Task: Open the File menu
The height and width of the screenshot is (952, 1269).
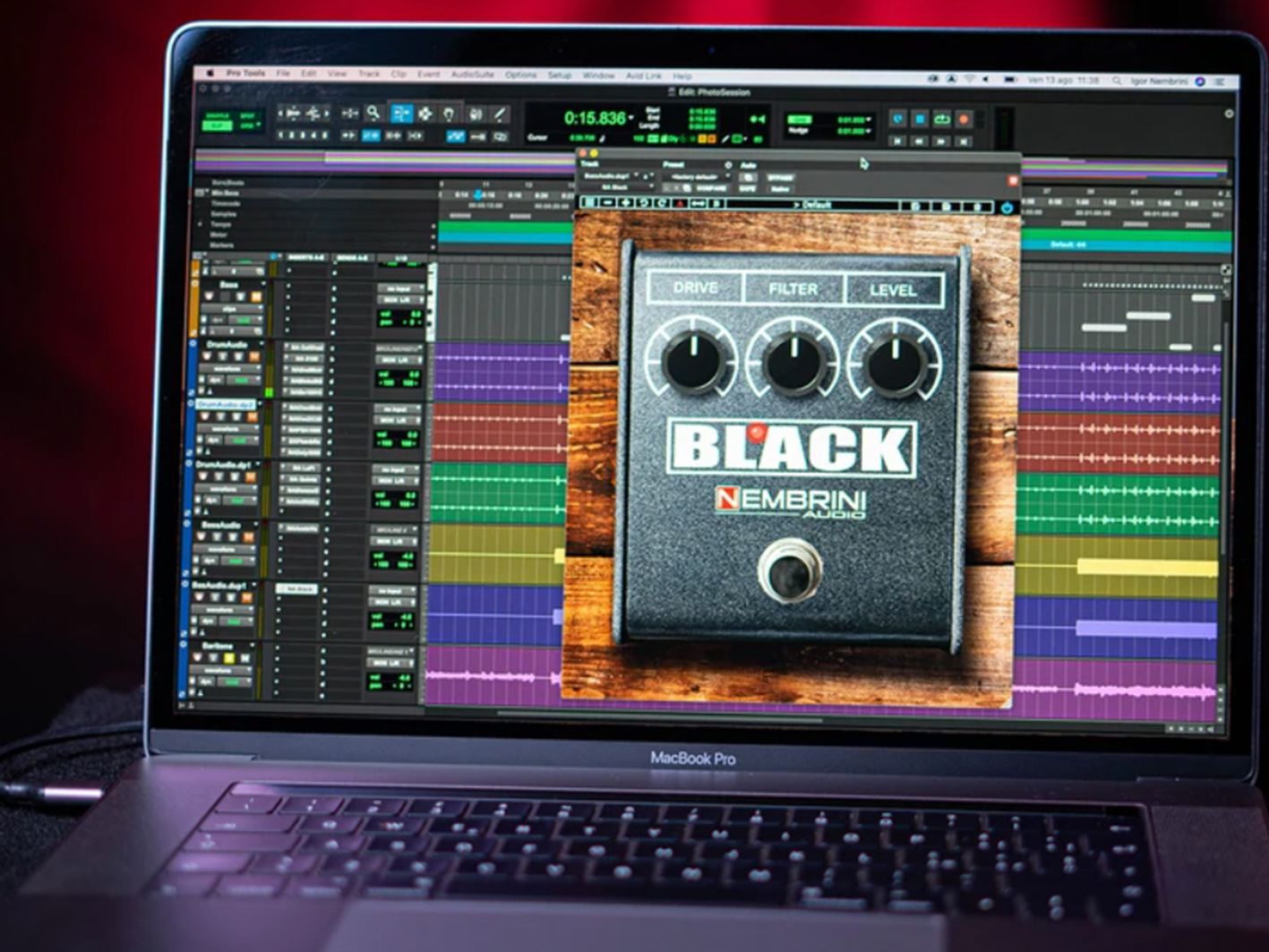Action: click(x=283, y=73)
